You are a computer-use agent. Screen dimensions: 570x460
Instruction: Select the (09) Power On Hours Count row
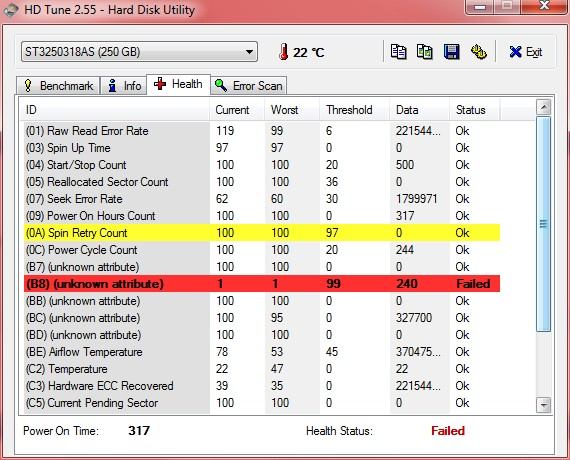262,216
